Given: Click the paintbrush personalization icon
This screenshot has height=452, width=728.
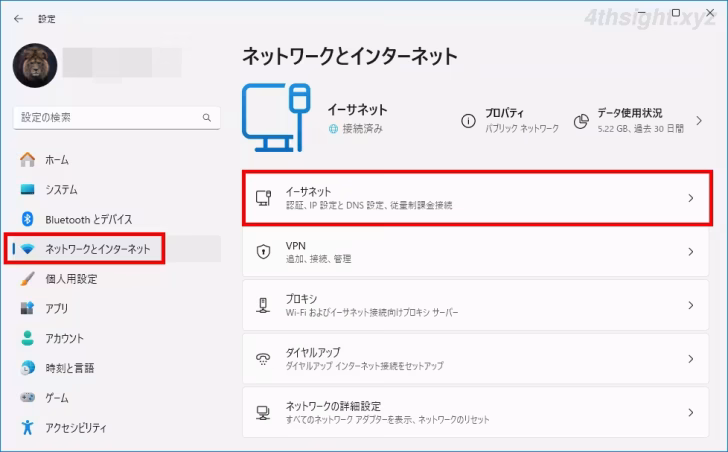Looking at the screenshot, I should tap(27, 278).
